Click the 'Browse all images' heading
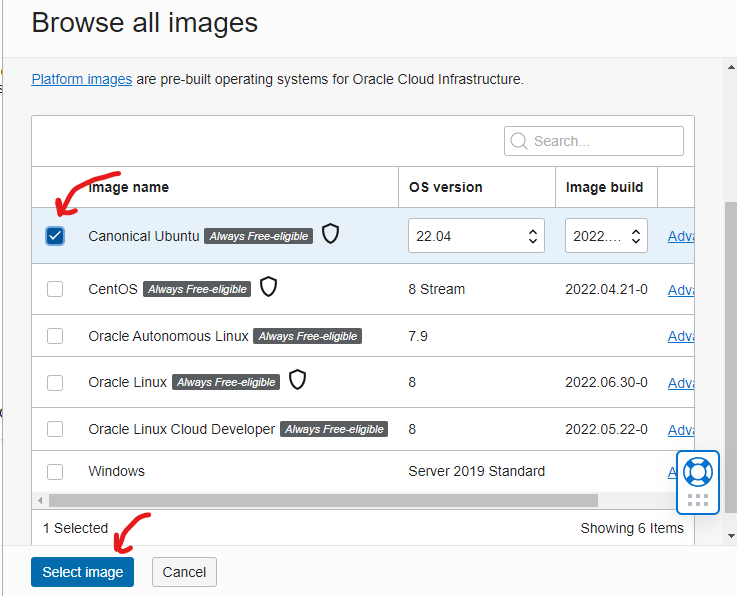Screen dimensions: 737x596 [x=145, y=23]
